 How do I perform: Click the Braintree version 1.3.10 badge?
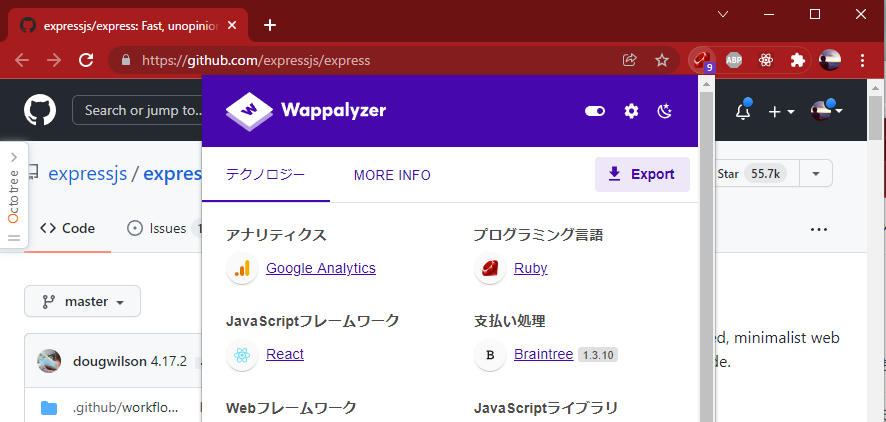[x=598, y=355]
